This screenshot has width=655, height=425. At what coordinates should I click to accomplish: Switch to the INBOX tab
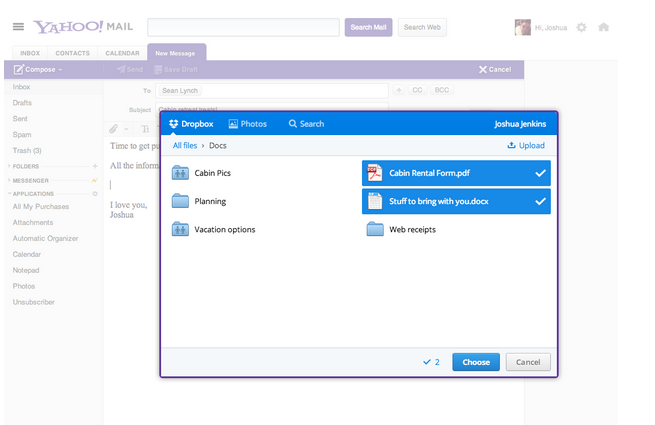click(x=30, y=53)
